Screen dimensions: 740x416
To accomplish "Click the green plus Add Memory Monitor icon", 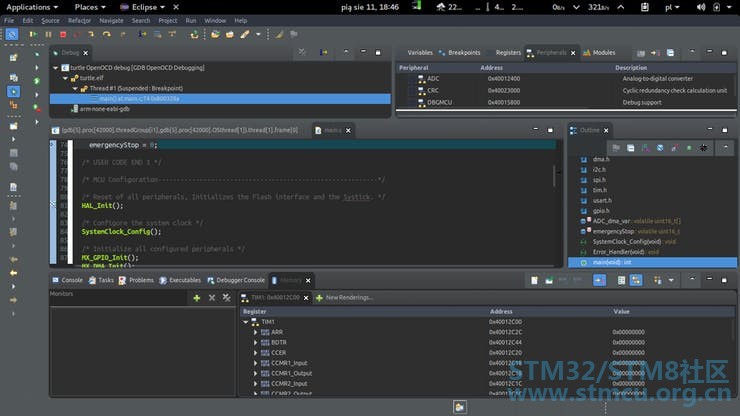I will pyautogui.click(x=196, y=297).
